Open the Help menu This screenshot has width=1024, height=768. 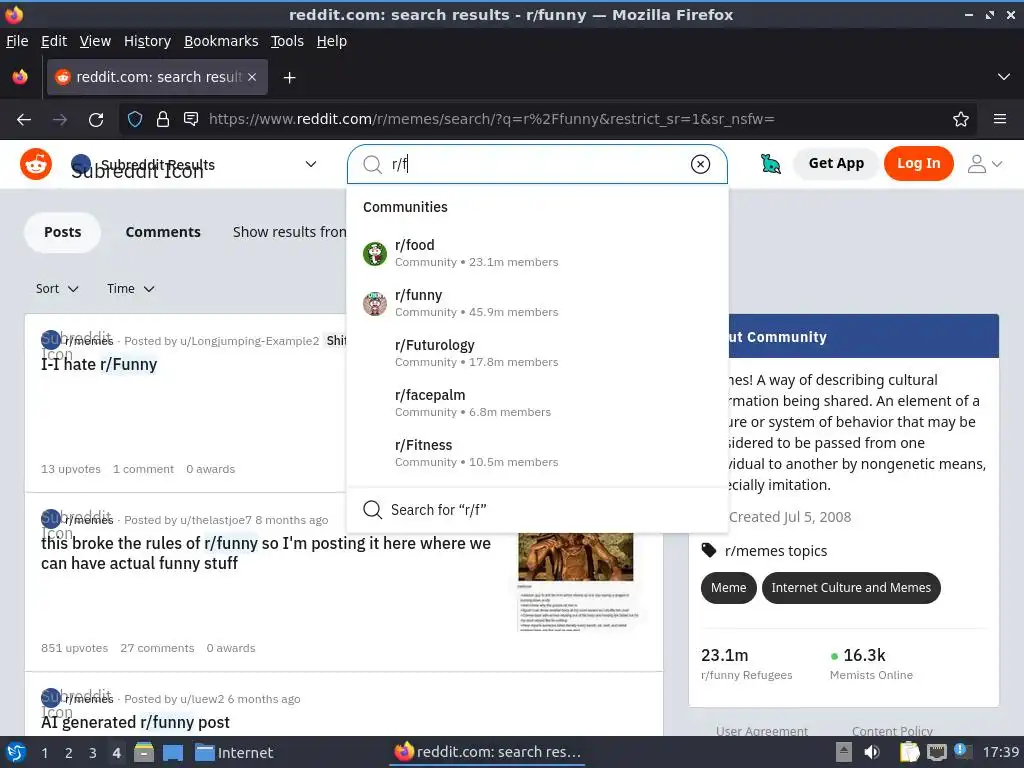[332, 41]
